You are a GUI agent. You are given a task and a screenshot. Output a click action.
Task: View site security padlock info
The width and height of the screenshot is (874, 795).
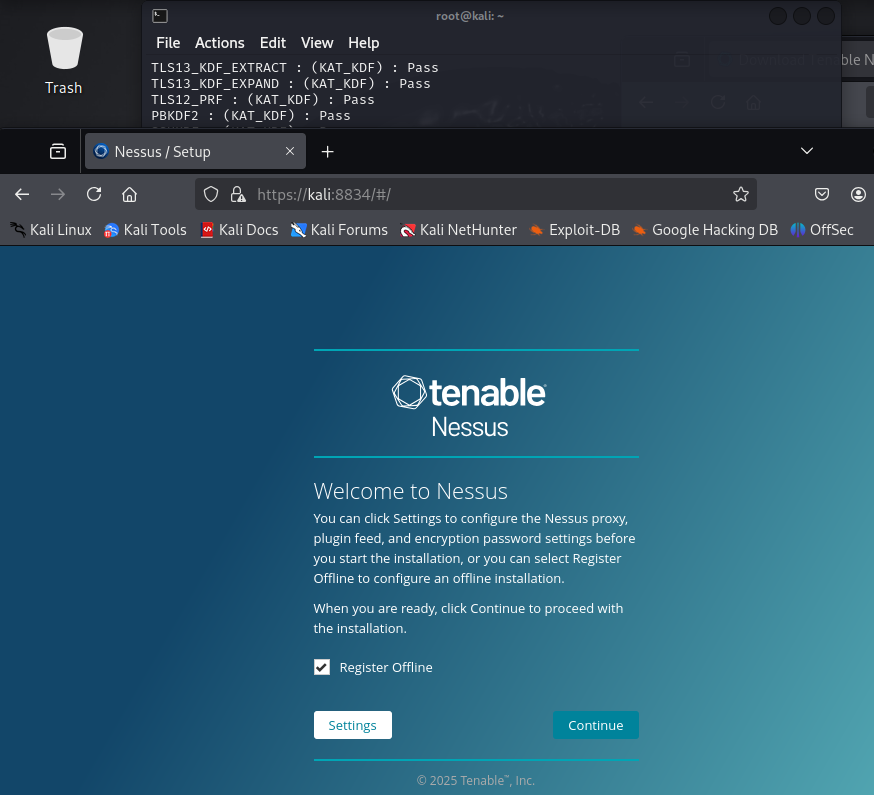coord(238,195)
